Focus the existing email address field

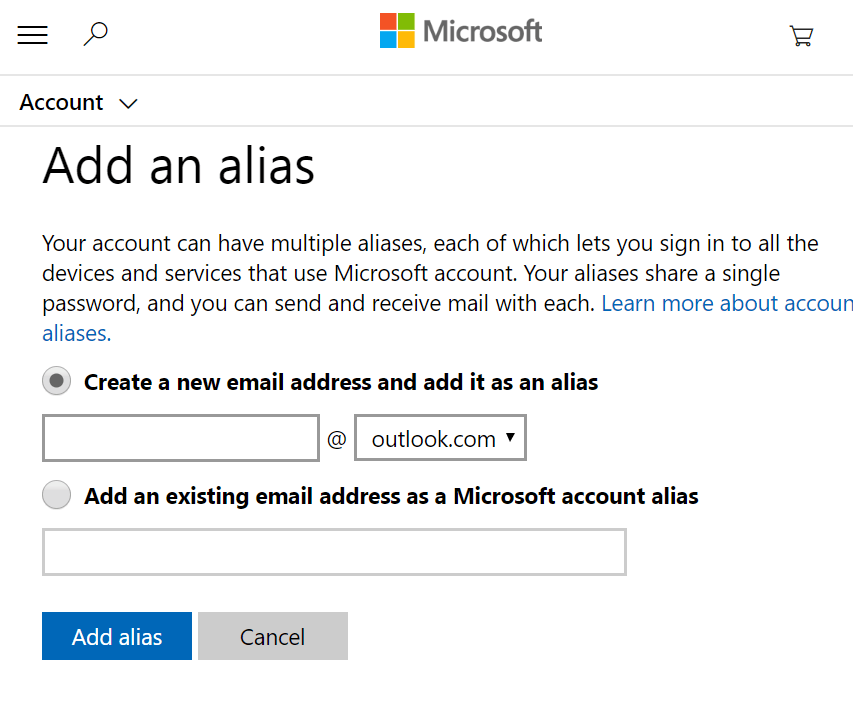(334, 552)
